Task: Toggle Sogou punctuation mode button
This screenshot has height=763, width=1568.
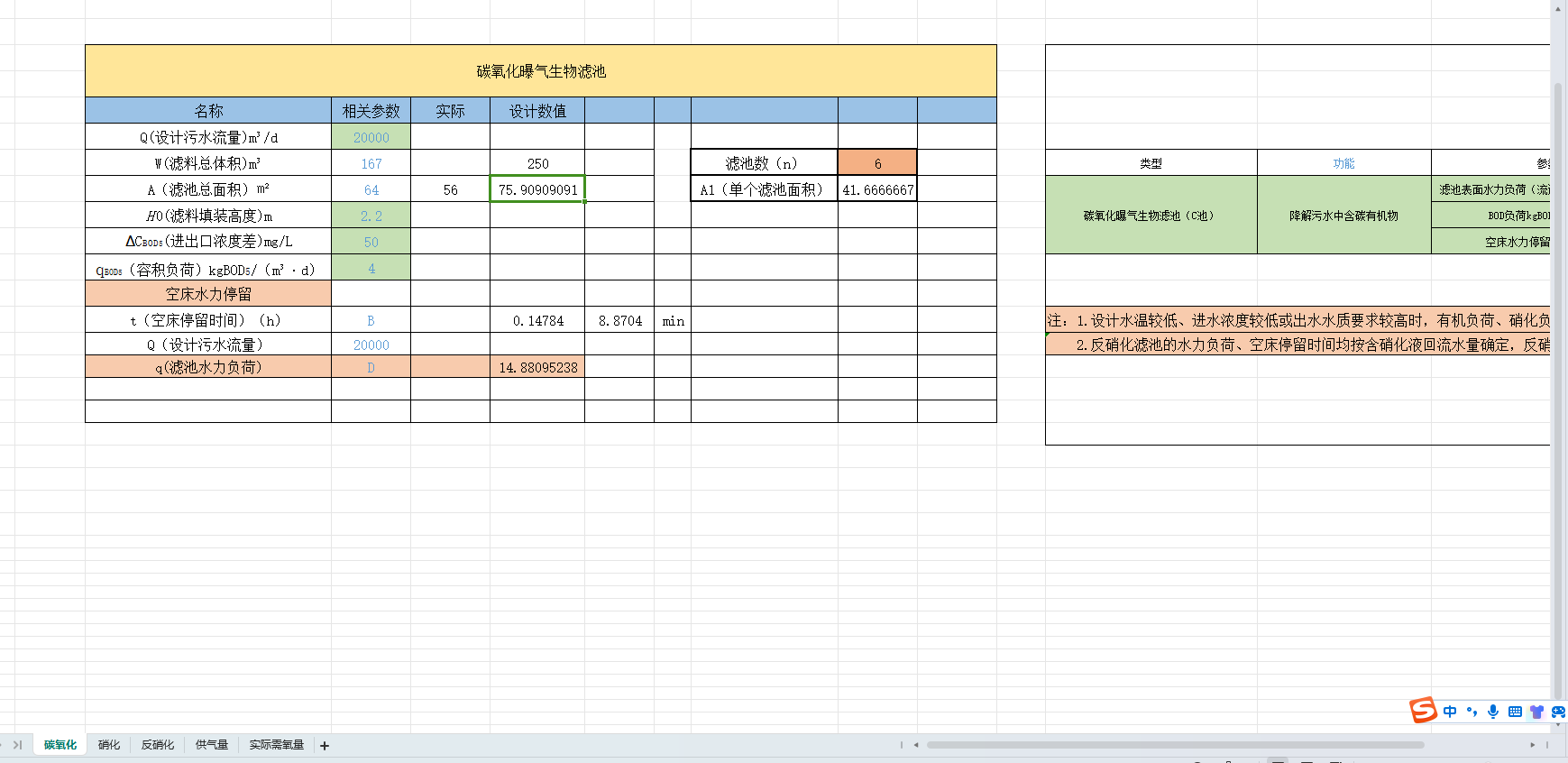Action: [x=1472, y=712]
